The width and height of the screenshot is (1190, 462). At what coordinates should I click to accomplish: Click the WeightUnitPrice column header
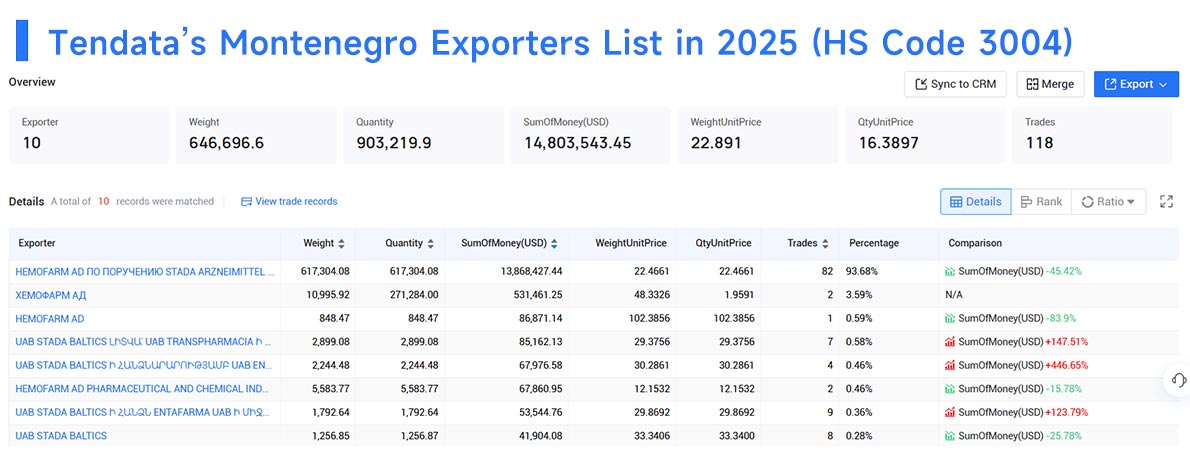(x=631, y=244)
